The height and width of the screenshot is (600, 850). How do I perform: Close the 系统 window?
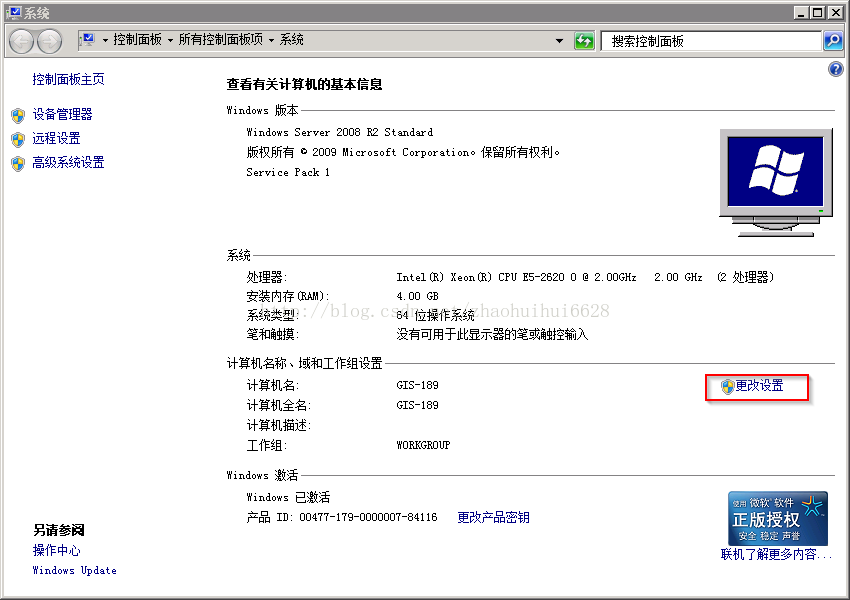835,12
